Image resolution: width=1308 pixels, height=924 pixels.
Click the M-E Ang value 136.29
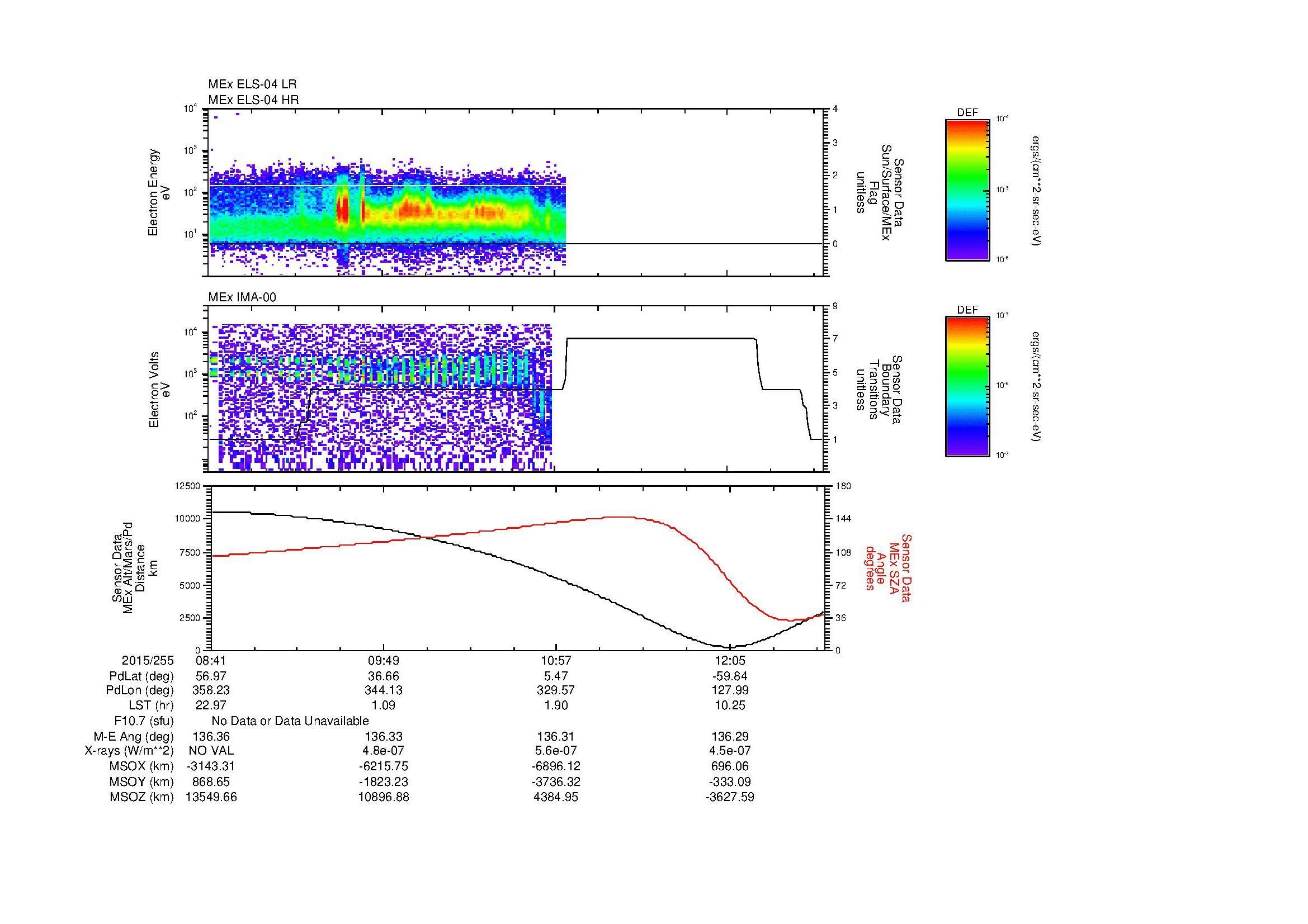coord(730,737)
